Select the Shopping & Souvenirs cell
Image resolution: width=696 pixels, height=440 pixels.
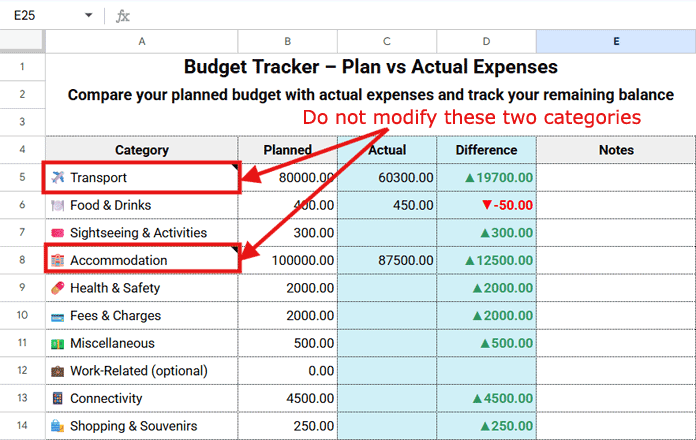pos(142,426)
